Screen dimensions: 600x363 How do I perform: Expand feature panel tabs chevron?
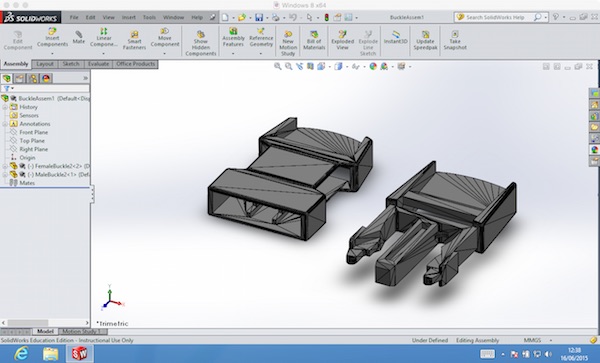(85, 78)
